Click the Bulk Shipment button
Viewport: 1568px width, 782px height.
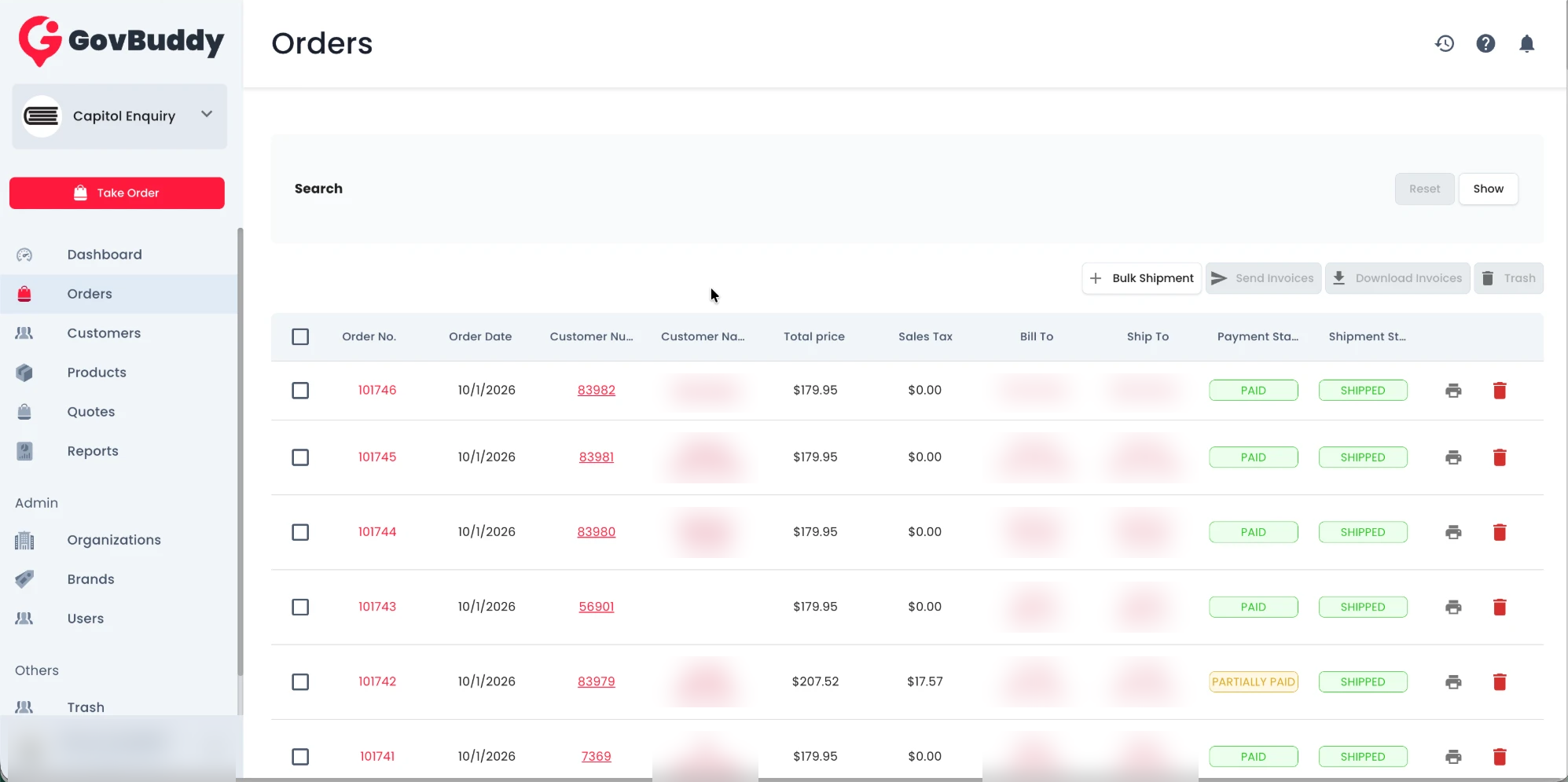coord(1141,278)
